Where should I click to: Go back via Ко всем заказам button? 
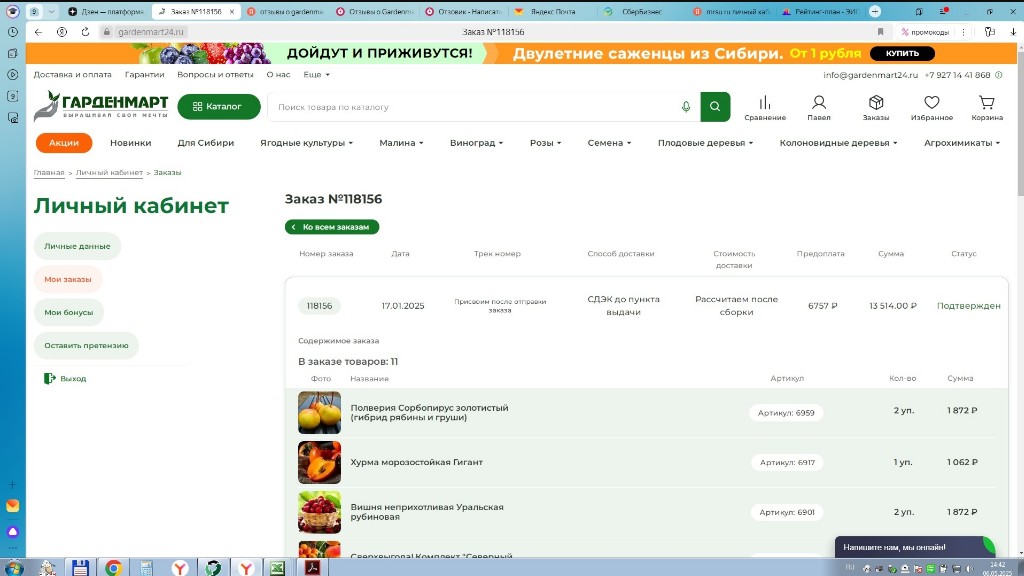332,227
